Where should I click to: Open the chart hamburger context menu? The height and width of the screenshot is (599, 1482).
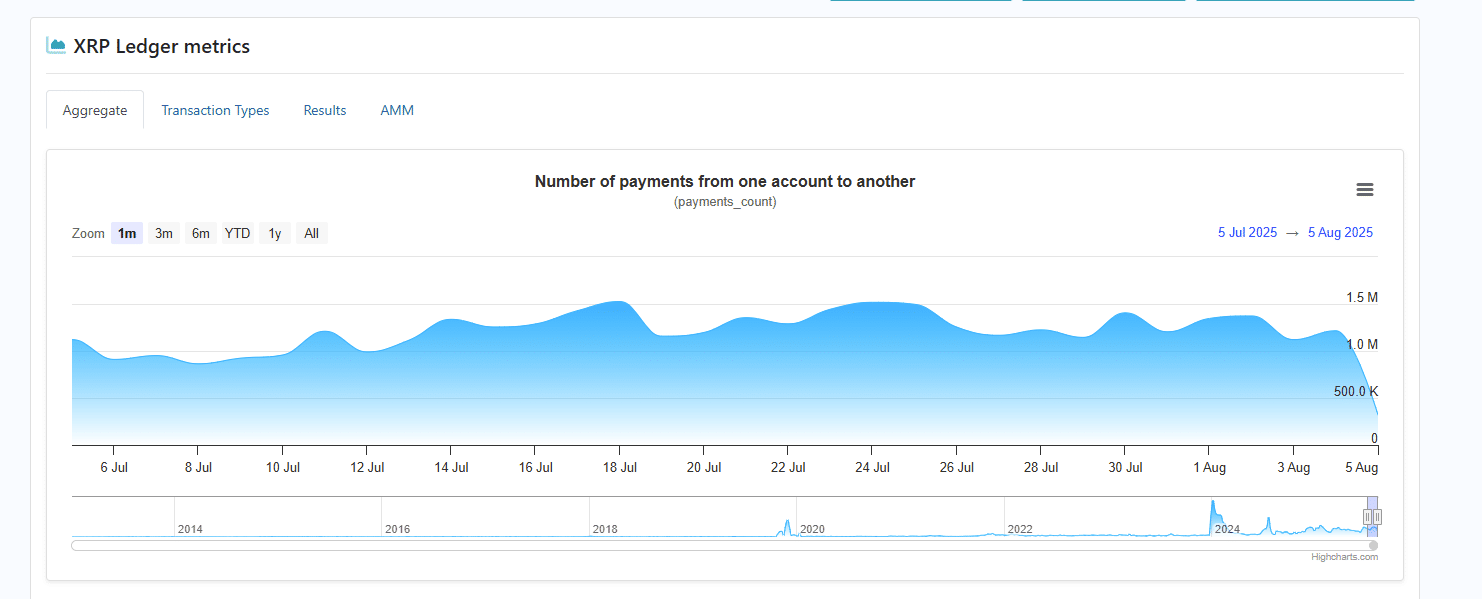coord(1364,190)
